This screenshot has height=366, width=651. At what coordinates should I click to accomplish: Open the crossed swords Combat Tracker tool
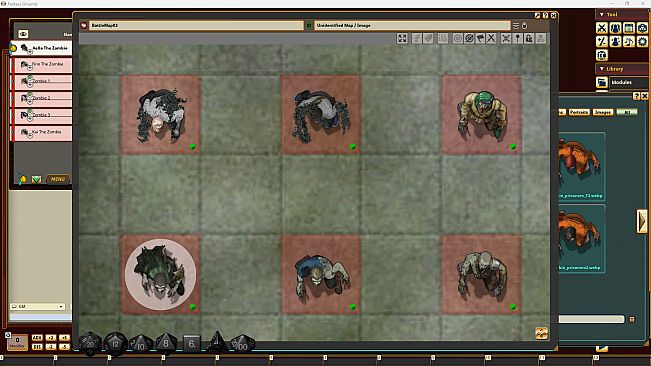tap(602, 28)
